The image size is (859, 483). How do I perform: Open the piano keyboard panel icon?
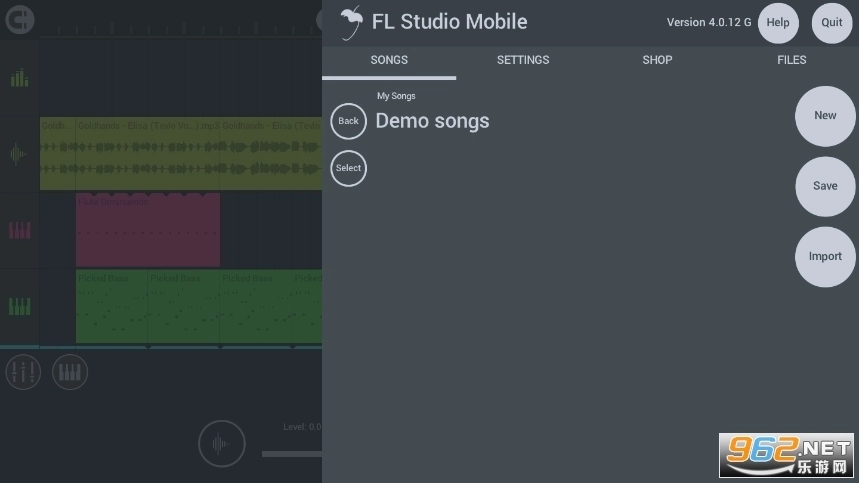(x=70, y=373)
